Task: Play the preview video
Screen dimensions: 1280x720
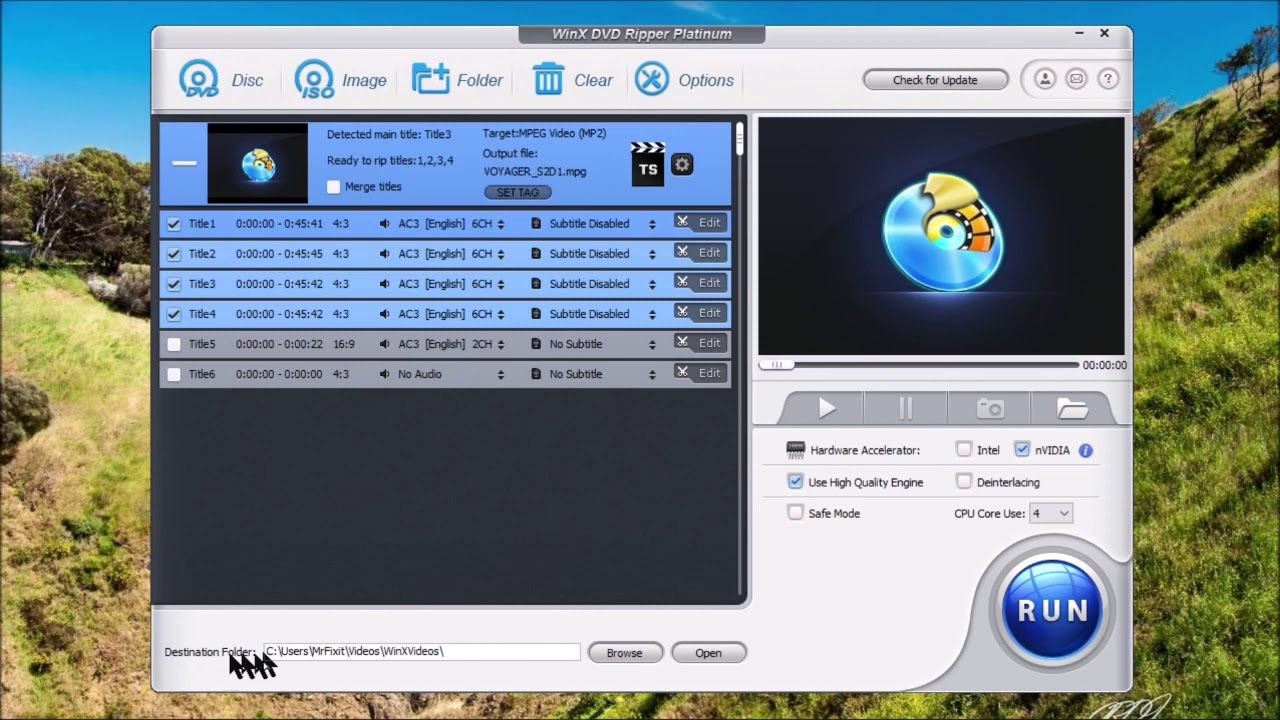Action: 827,408
